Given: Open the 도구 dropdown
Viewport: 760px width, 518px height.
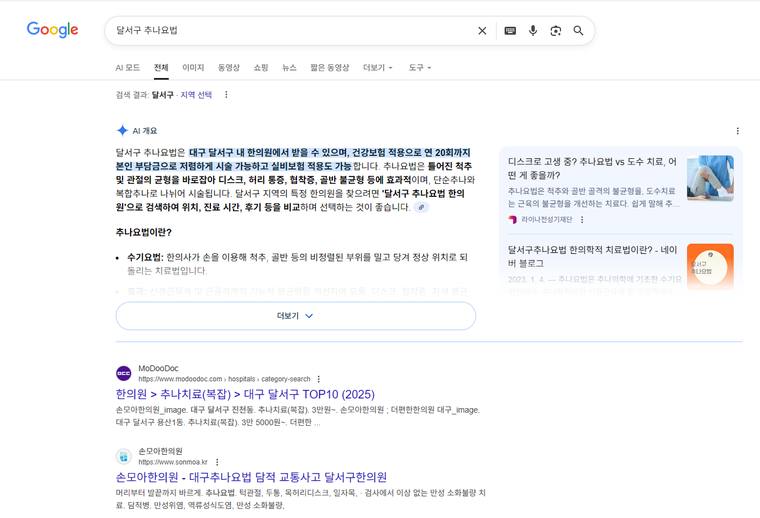Looking at the screenshot, I should tap(420, 67).
